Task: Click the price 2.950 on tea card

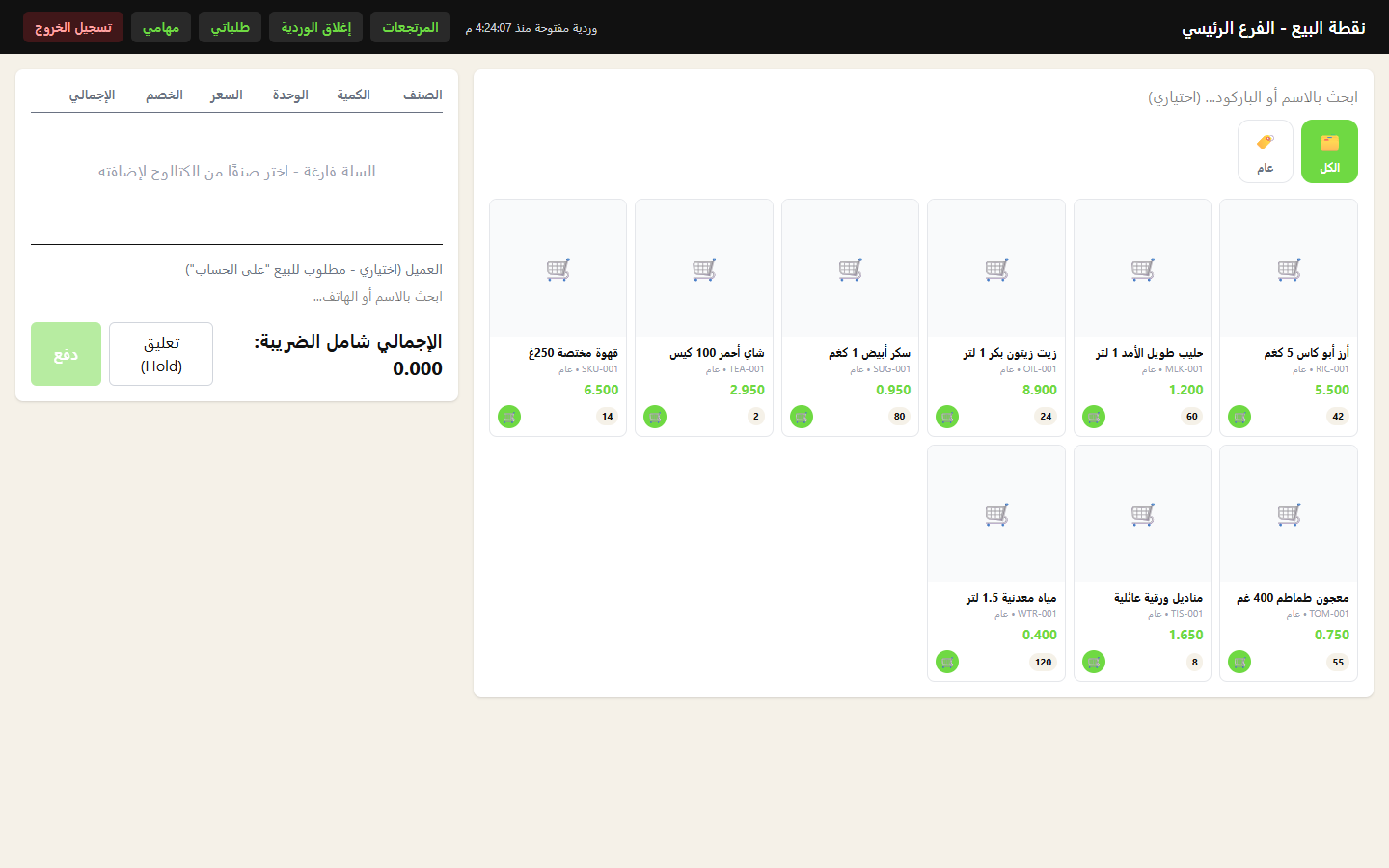Action: pos(748,390)
